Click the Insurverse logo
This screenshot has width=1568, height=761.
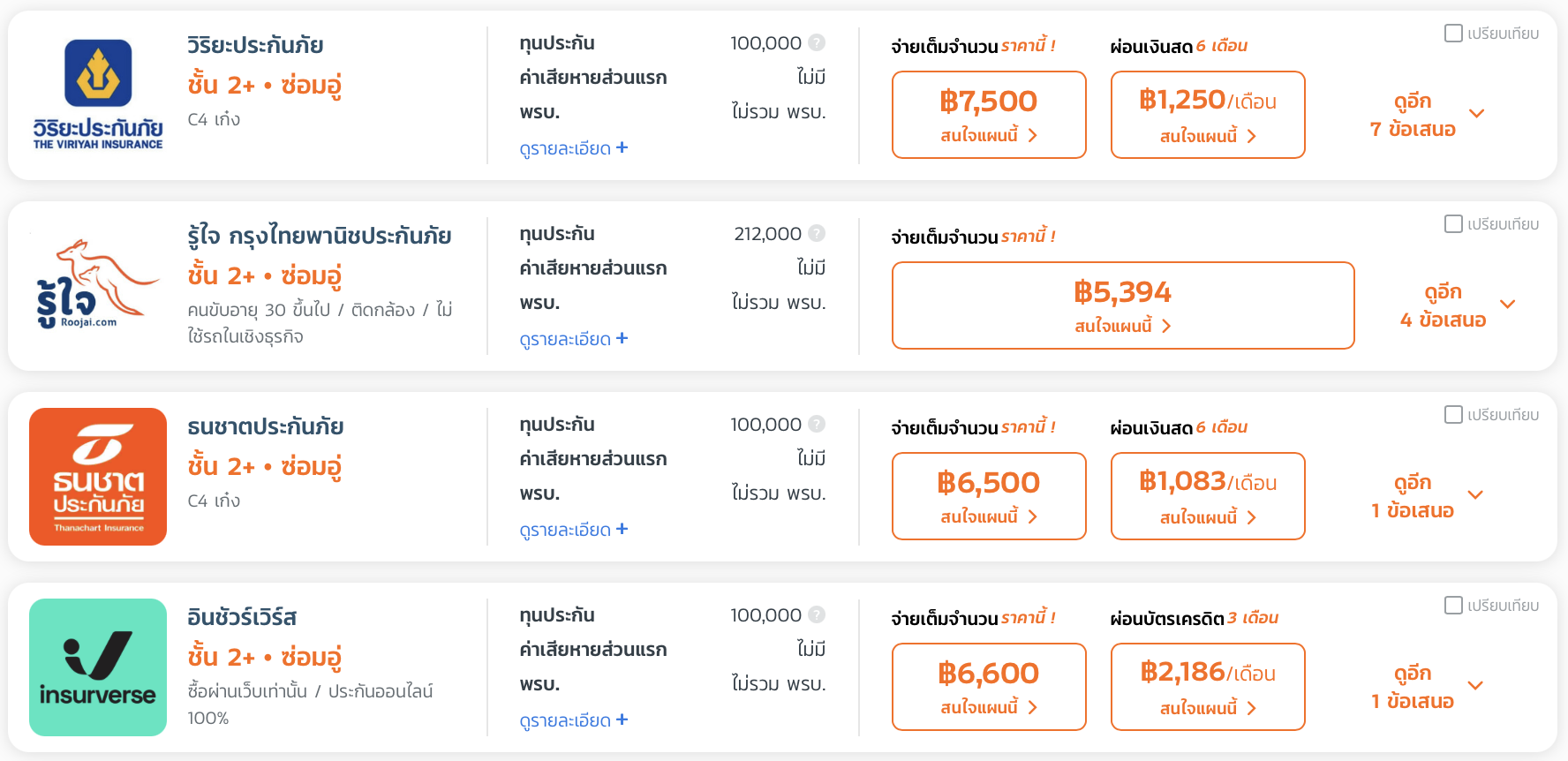click(x=98, y=667)
